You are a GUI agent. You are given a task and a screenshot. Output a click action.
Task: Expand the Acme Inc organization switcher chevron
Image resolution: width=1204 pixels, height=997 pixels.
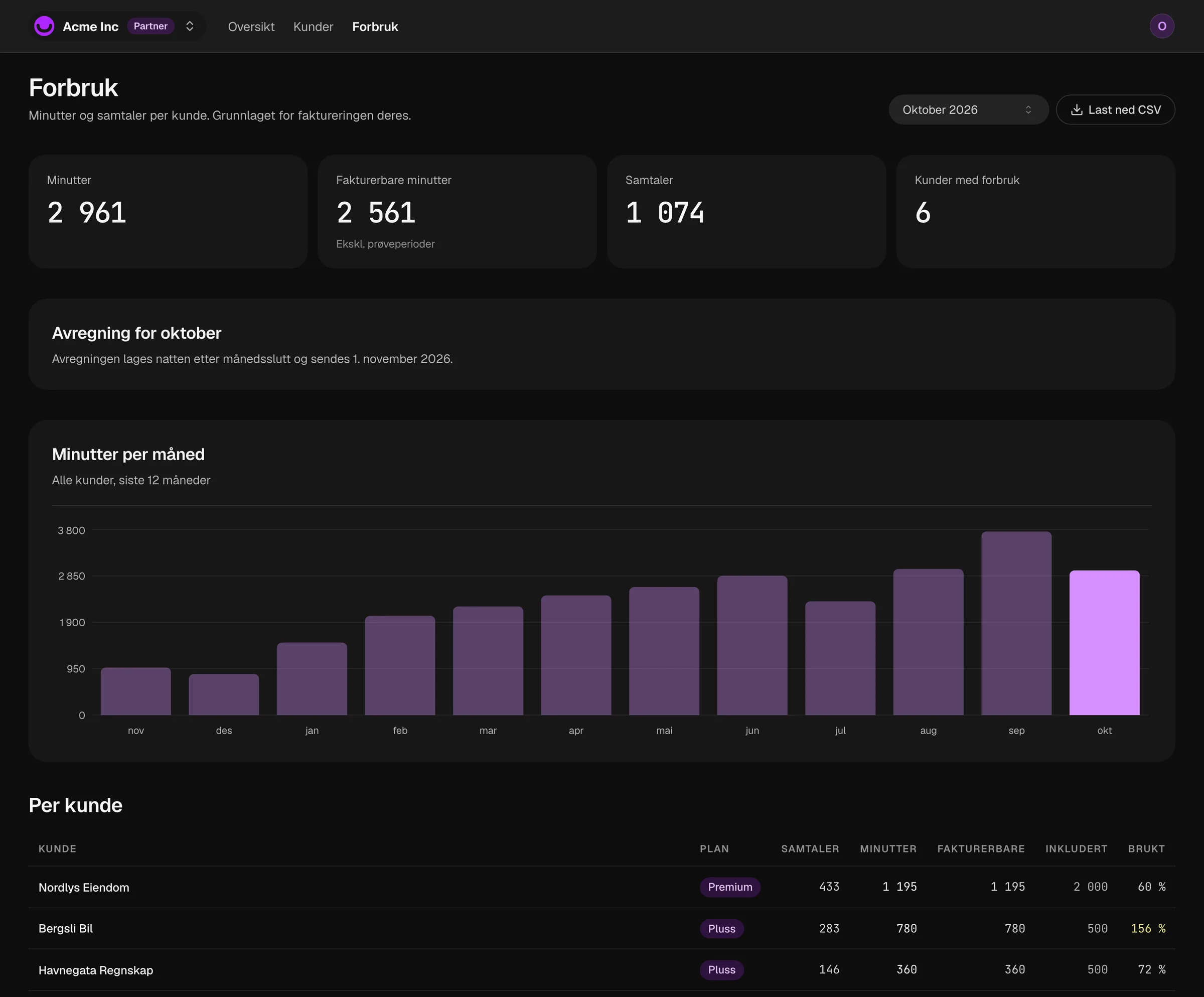coord(190,27)
